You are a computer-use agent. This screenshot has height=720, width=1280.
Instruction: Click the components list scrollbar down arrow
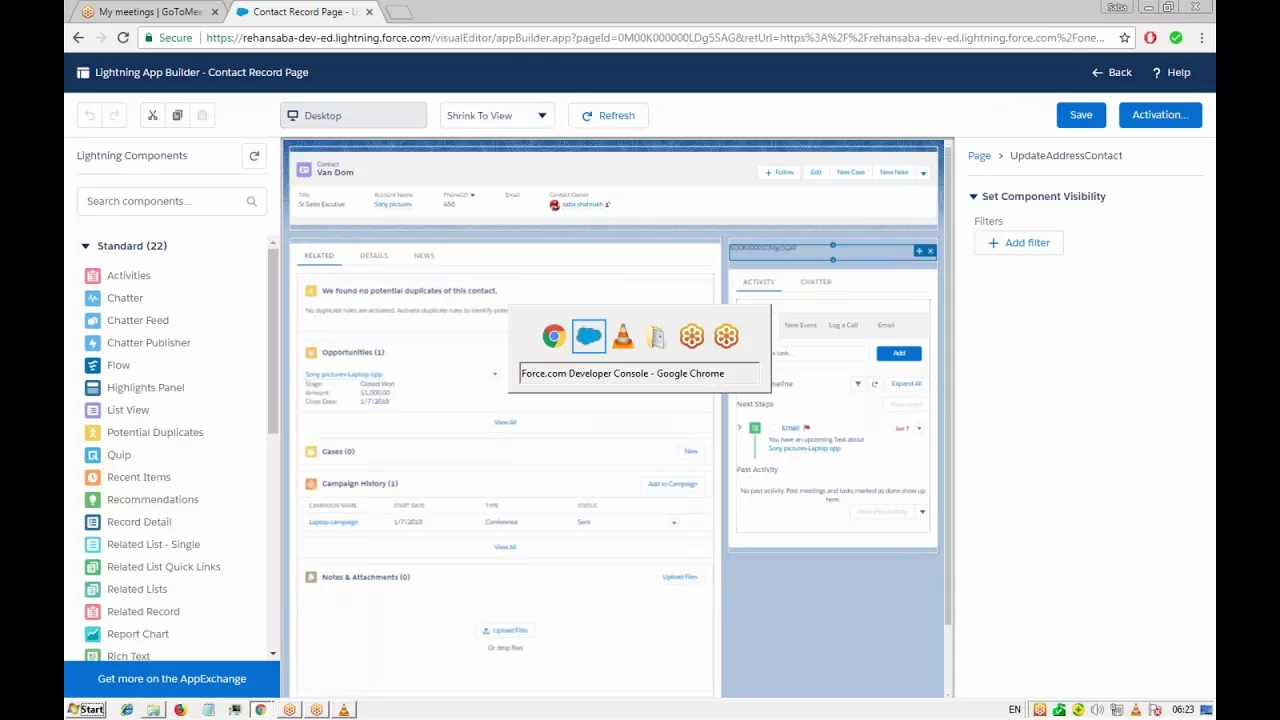(x=273, y=654)
